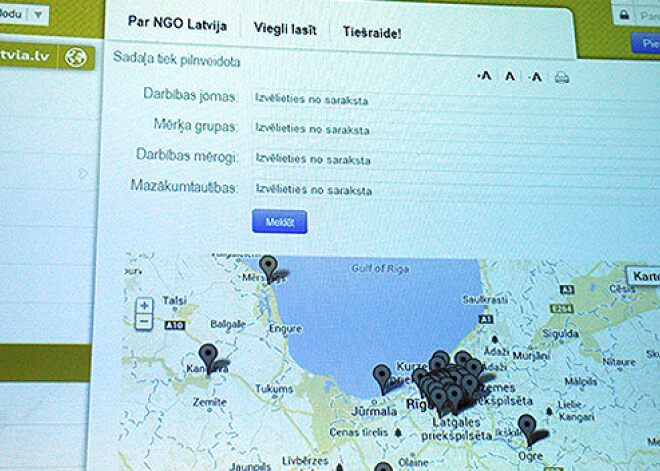Click the map marker near Kandava
Screen dimensions: 660x471
(x=208, y=355)
